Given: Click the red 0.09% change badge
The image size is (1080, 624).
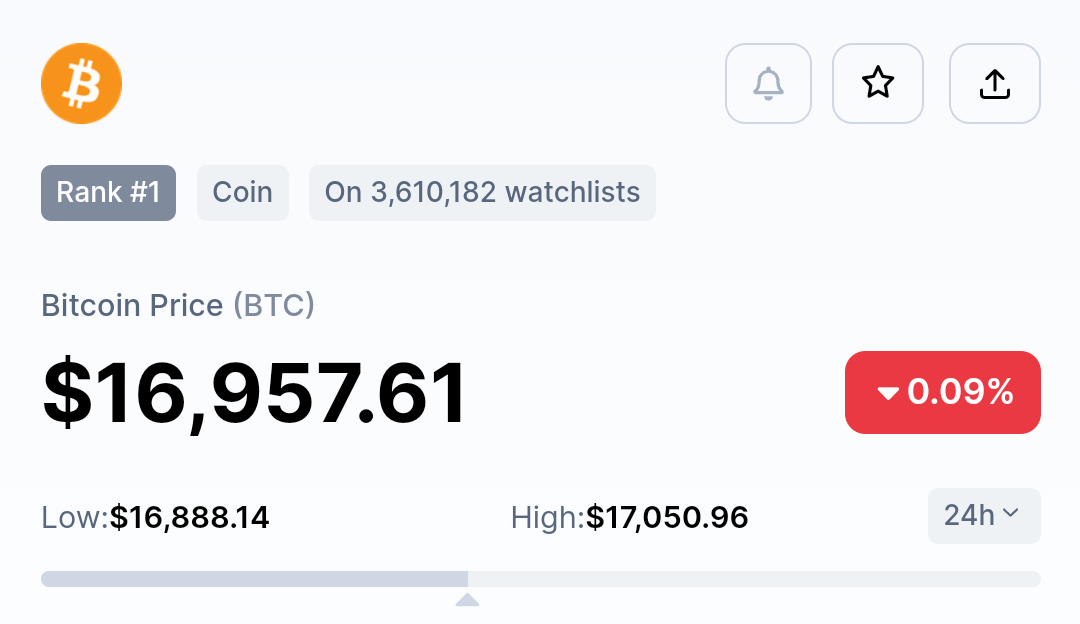Looking at the screenshot, I should click(942, 393).
